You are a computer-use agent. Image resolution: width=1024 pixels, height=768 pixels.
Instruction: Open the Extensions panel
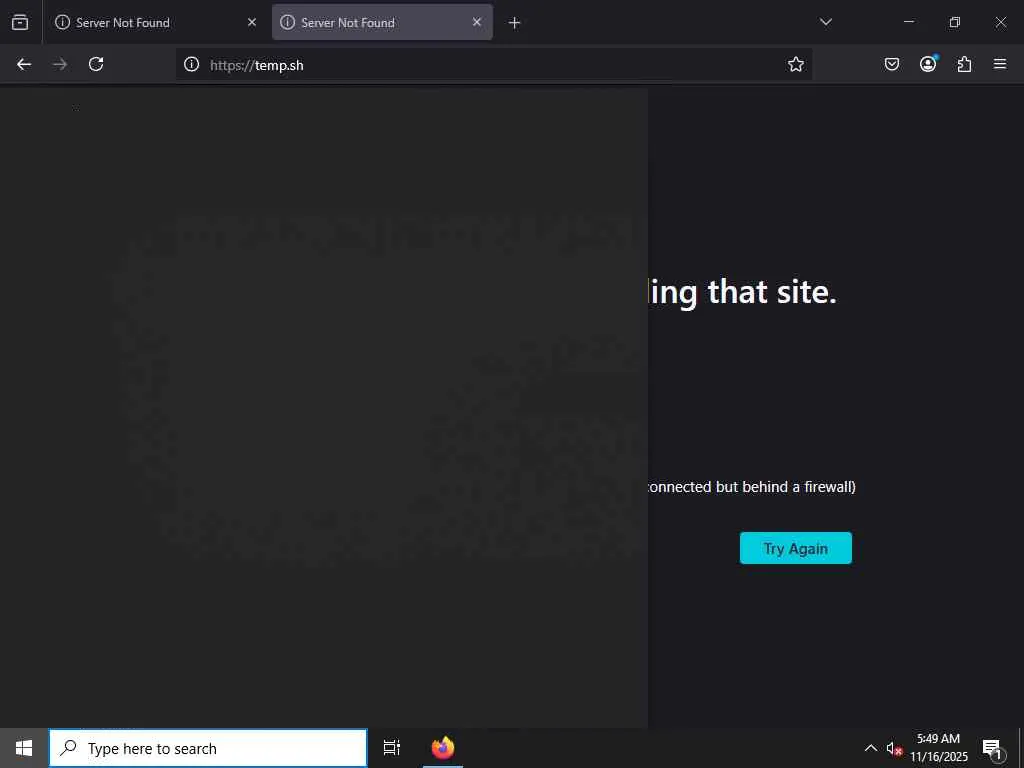coord(964,64)
